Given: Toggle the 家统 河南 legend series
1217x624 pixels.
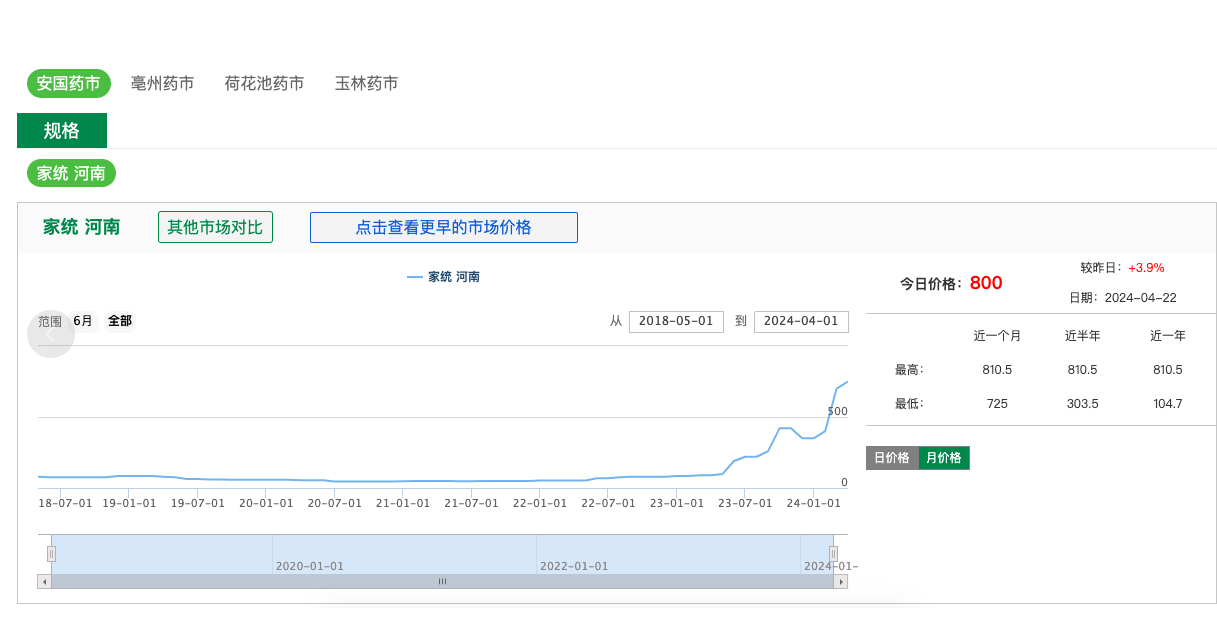Looking at the screenshot, I should point(444,277).
